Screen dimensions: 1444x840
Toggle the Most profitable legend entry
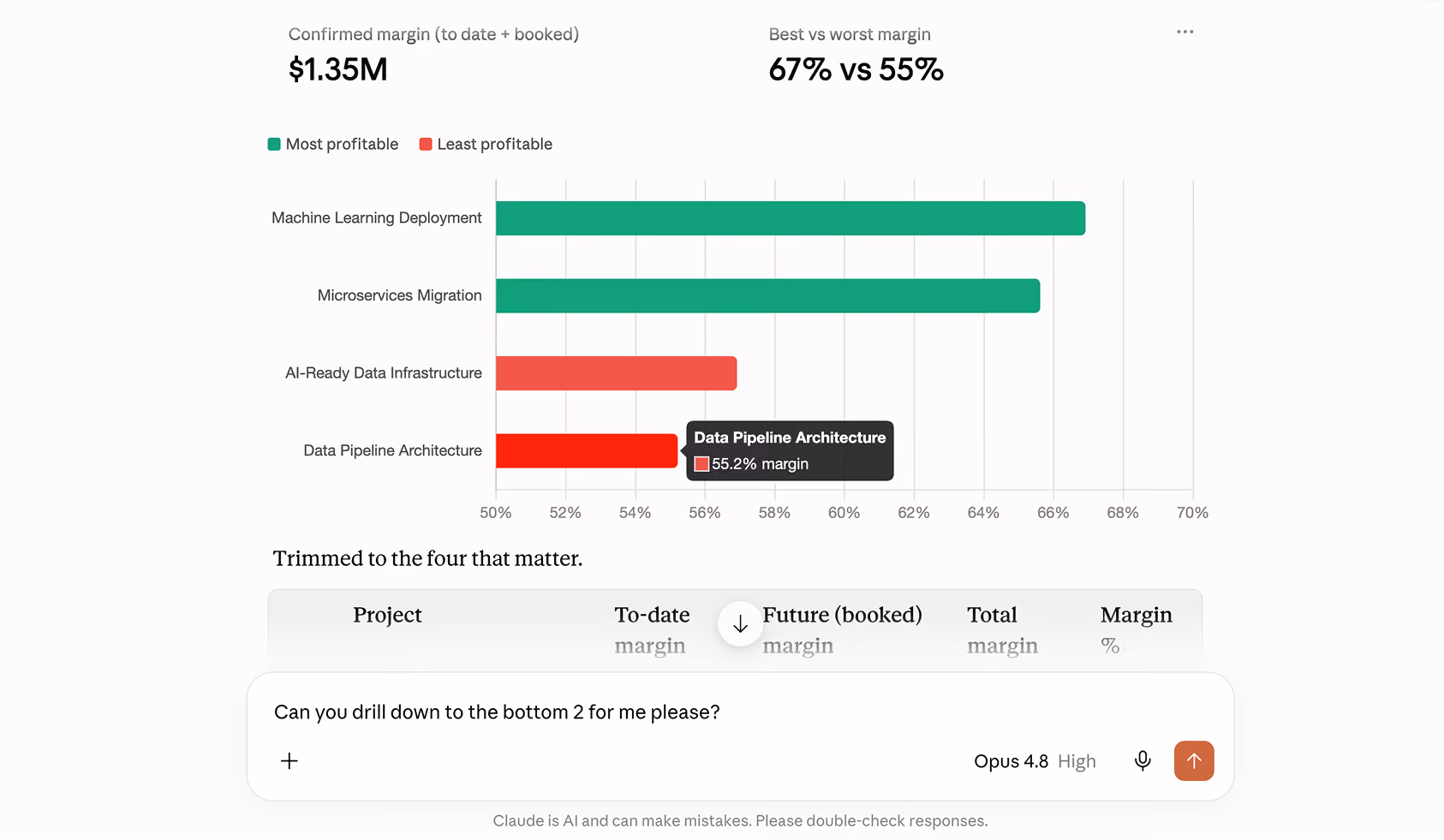[333, 144]
